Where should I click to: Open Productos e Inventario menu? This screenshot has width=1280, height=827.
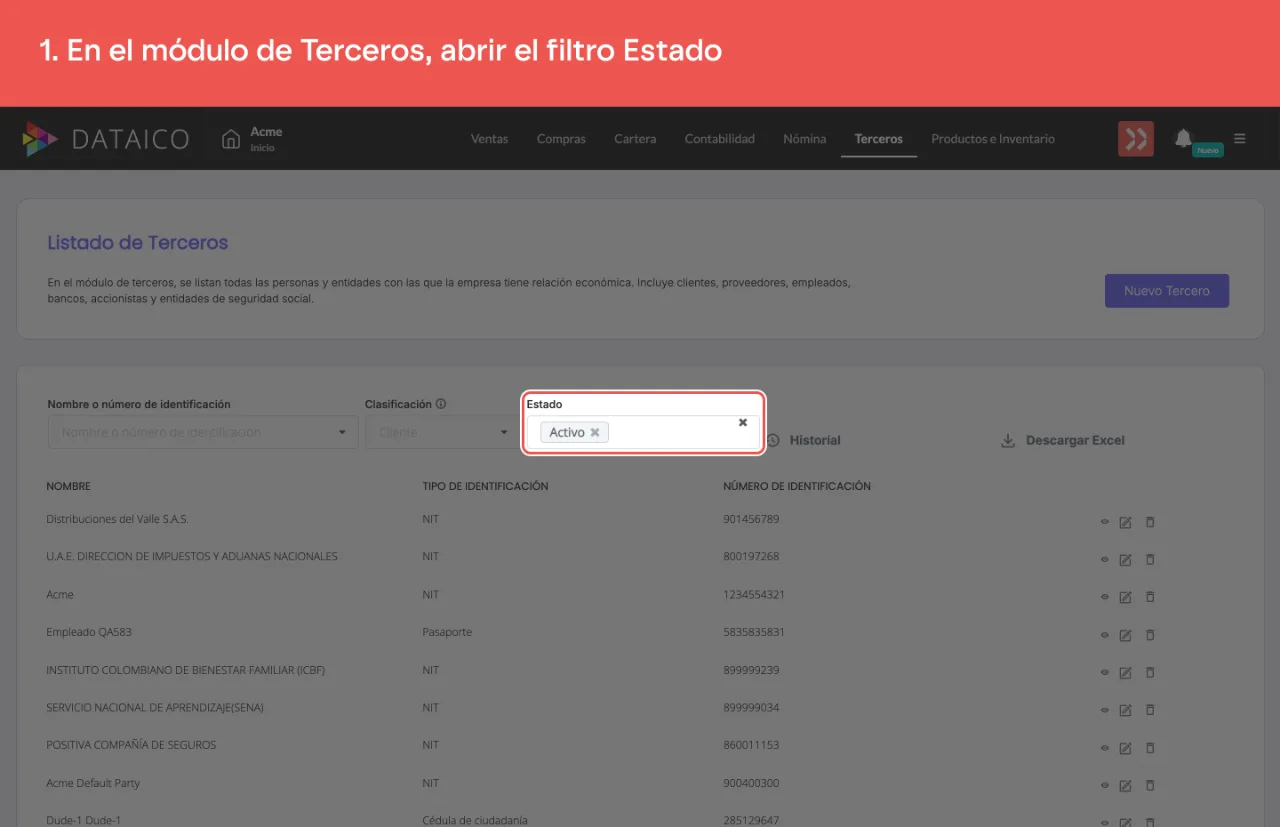click(993, 139)
